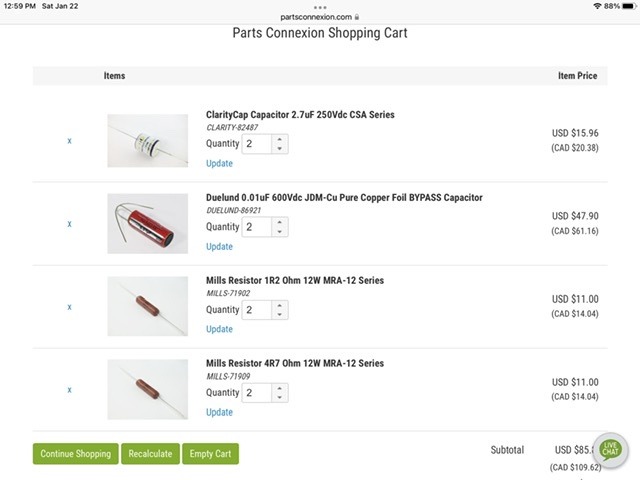Open ClarityCap Capacitor product thumbnail
Viewport: 640px width, 480px height.
pos(148,141)
